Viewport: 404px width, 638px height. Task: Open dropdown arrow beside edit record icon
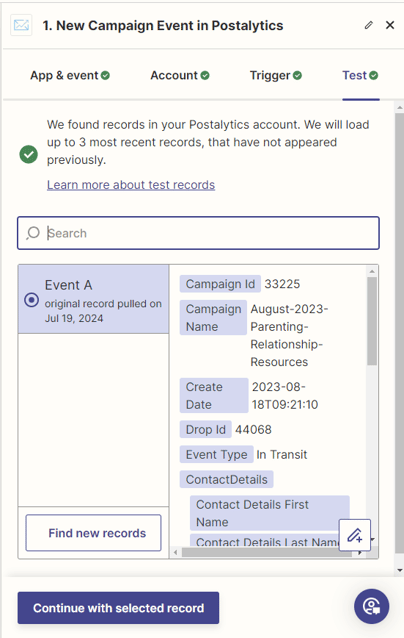click(373, 540)
